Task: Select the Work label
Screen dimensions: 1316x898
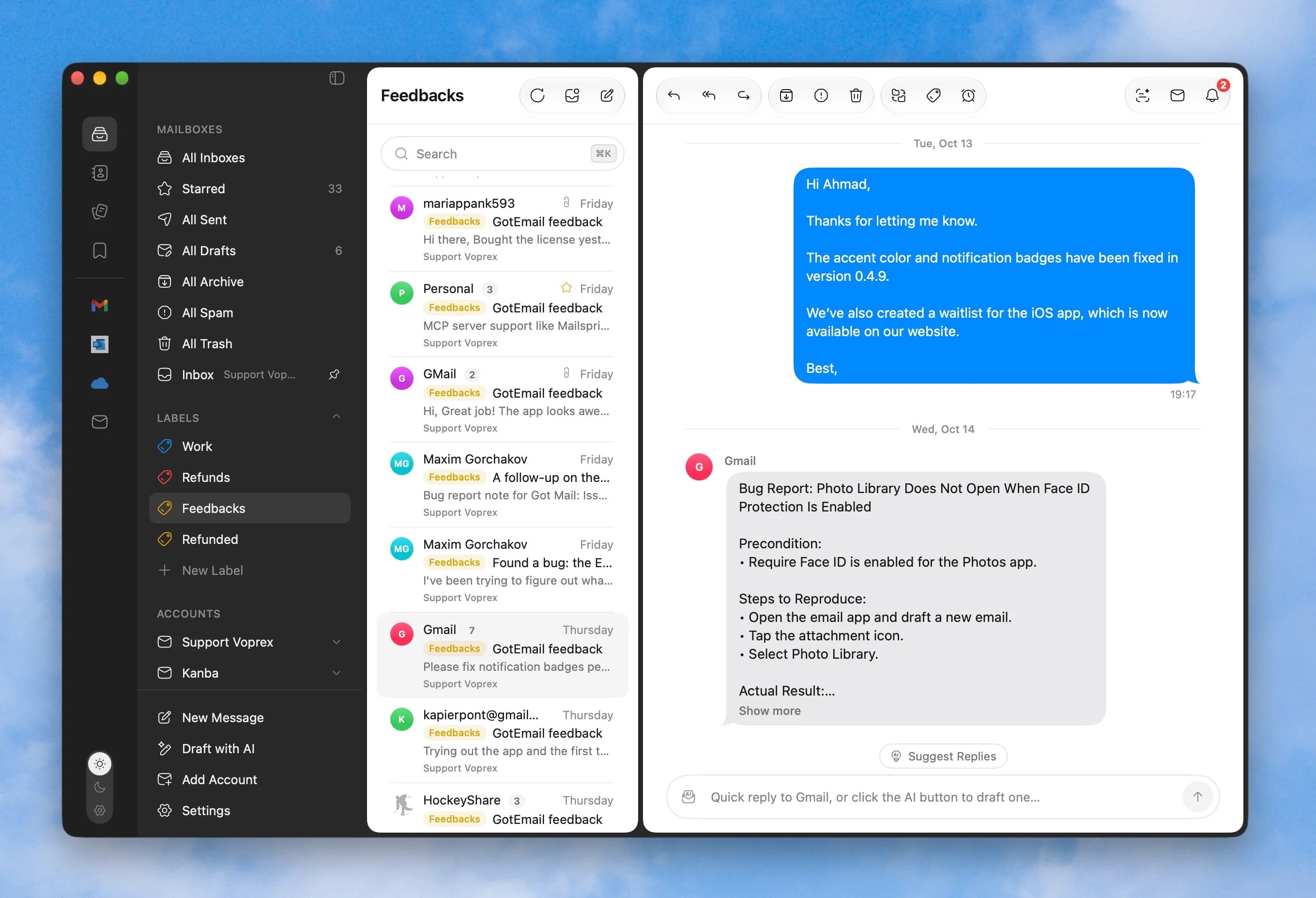Action: (x=250, y=447)
